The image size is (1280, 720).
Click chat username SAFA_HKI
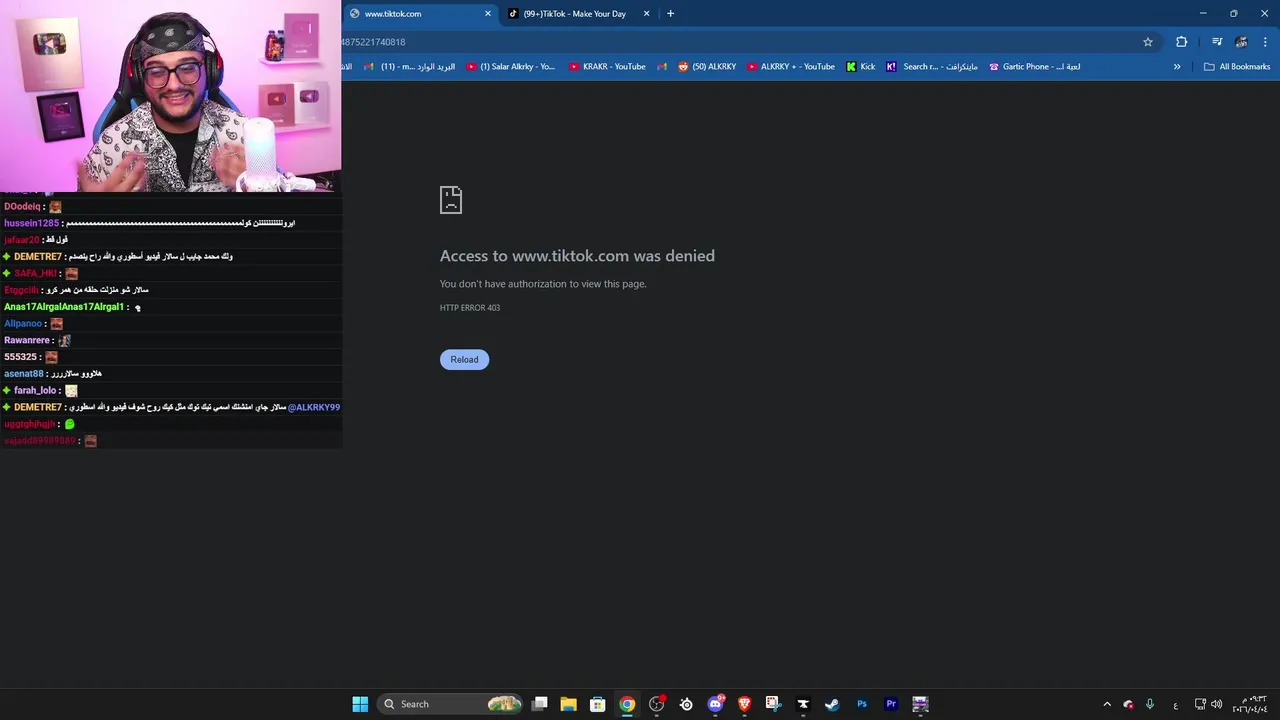tap(35, 273)
